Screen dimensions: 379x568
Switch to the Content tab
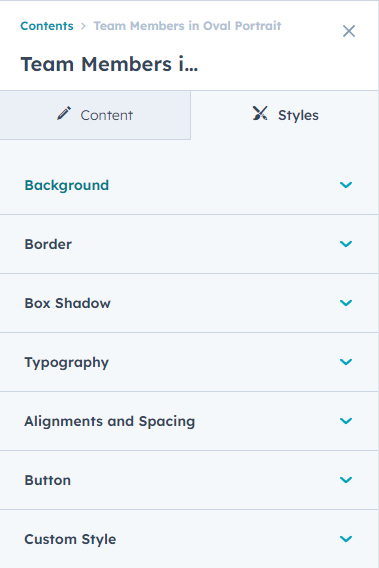pos(95,115)
